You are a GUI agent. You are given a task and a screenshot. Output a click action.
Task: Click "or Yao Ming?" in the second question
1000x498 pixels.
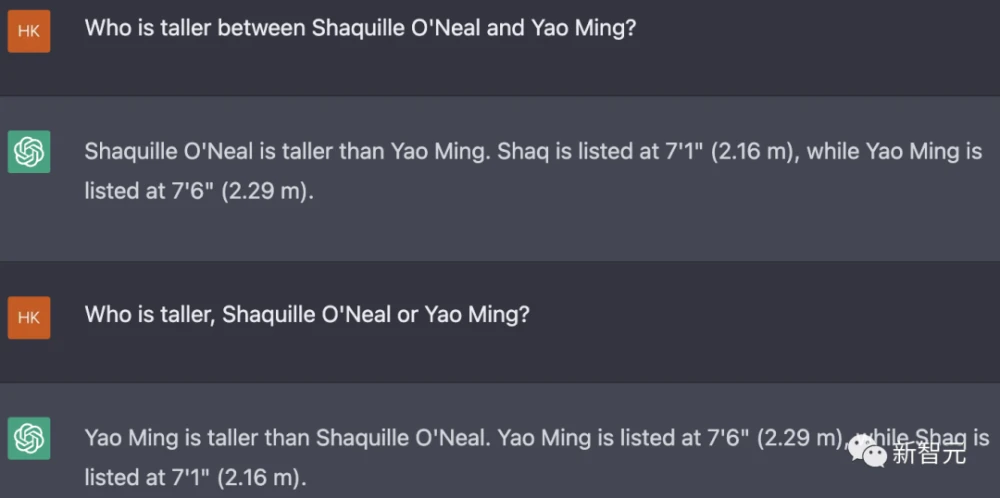pyautogui.click(x=463, y=315)
